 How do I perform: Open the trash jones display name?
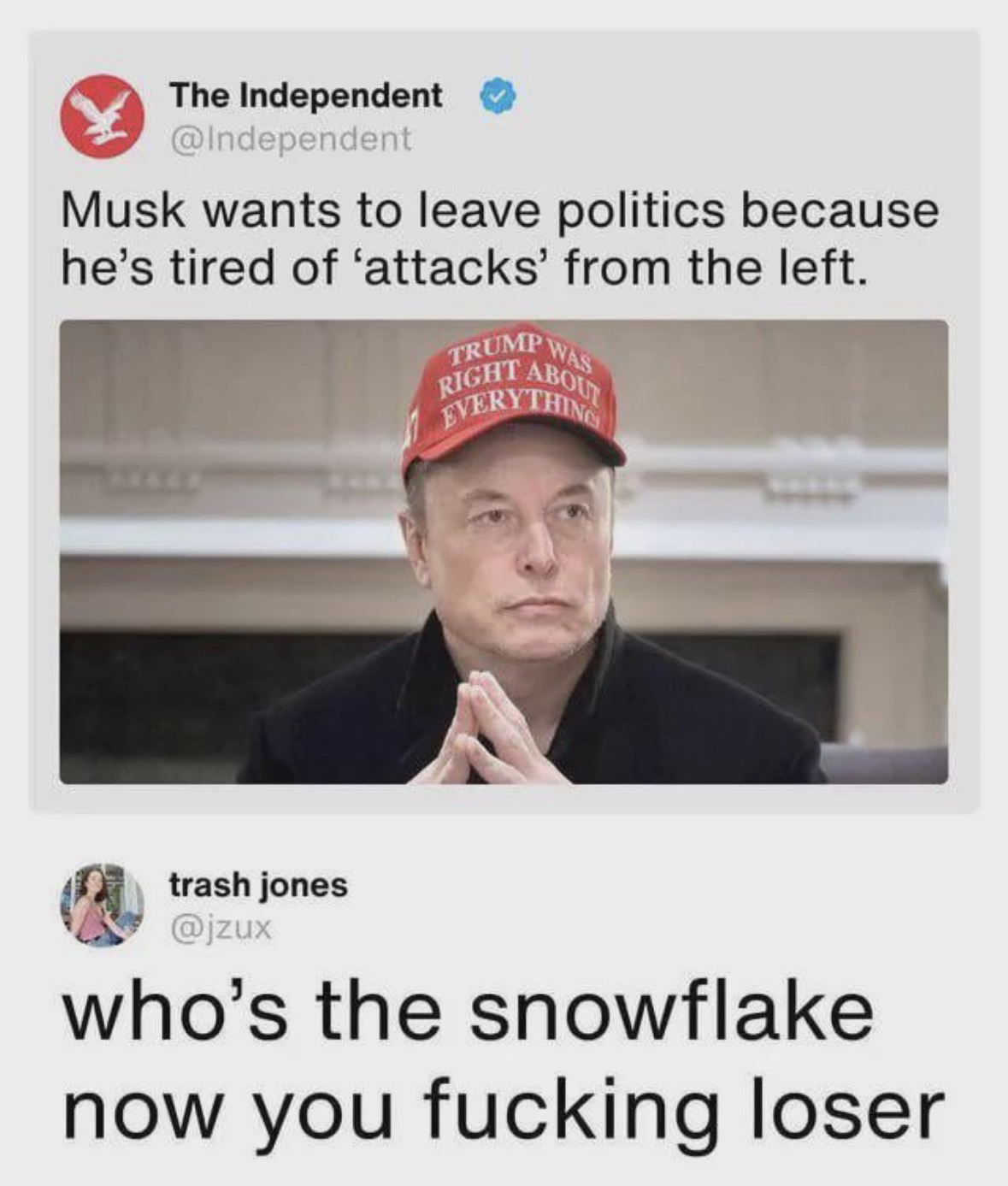tap(258, 886)
